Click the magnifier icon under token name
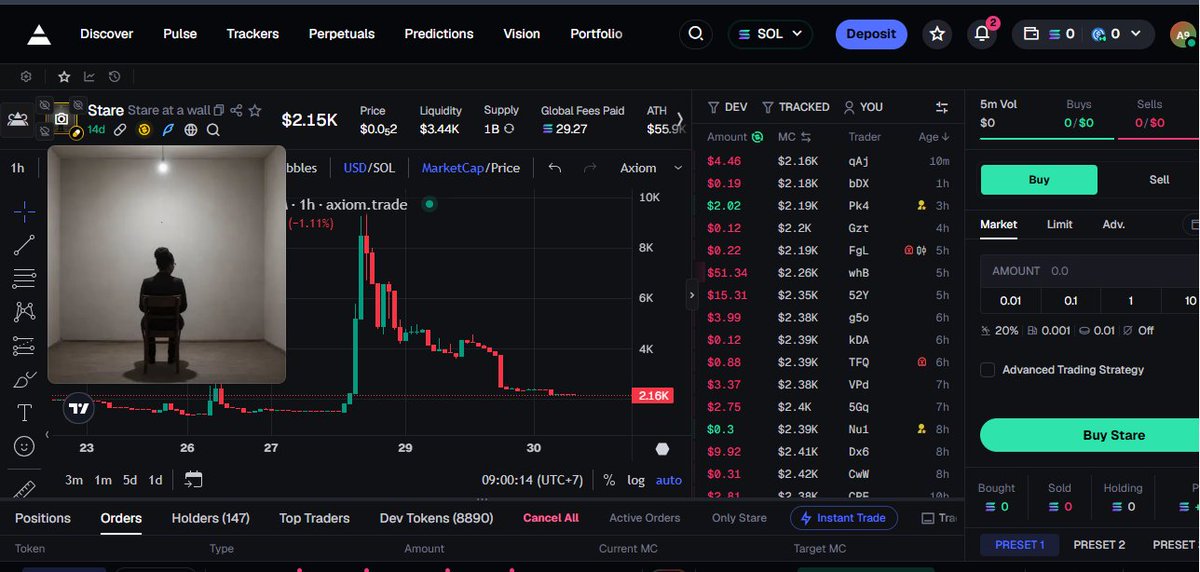Image resolution: width=1200 pixels, height=572 pixels. click(213, 130)
